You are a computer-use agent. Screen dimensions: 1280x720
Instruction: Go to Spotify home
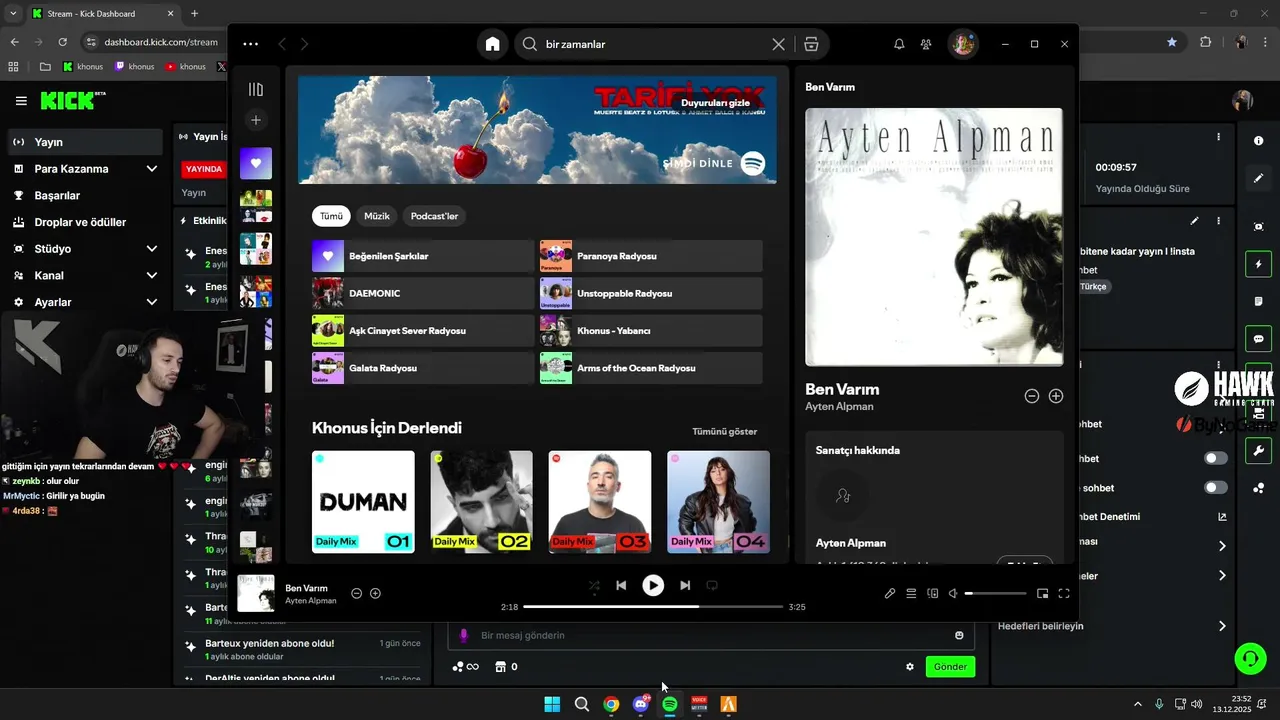coord(492,44)
